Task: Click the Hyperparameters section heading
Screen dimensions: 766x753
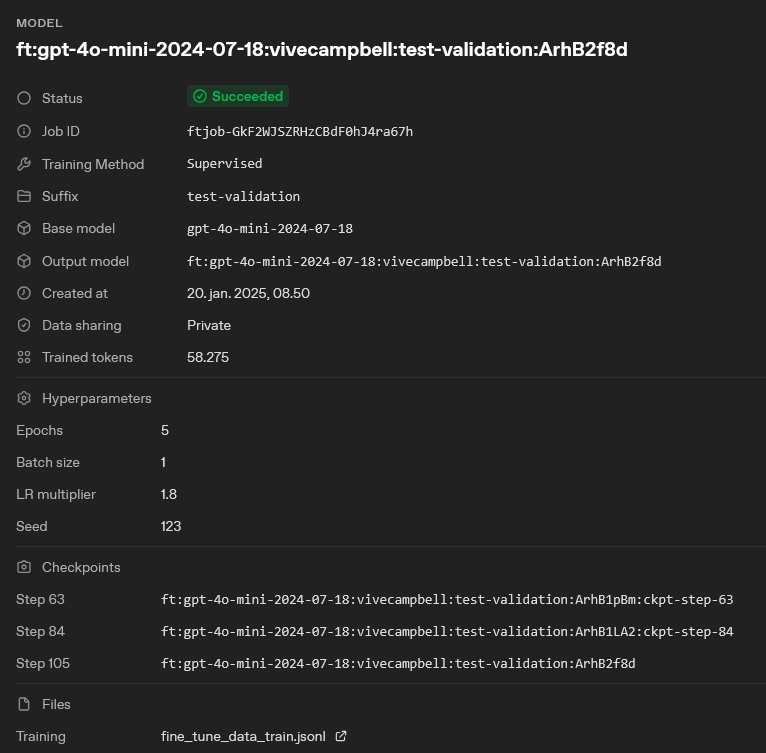Action: (x=97, y=399)
